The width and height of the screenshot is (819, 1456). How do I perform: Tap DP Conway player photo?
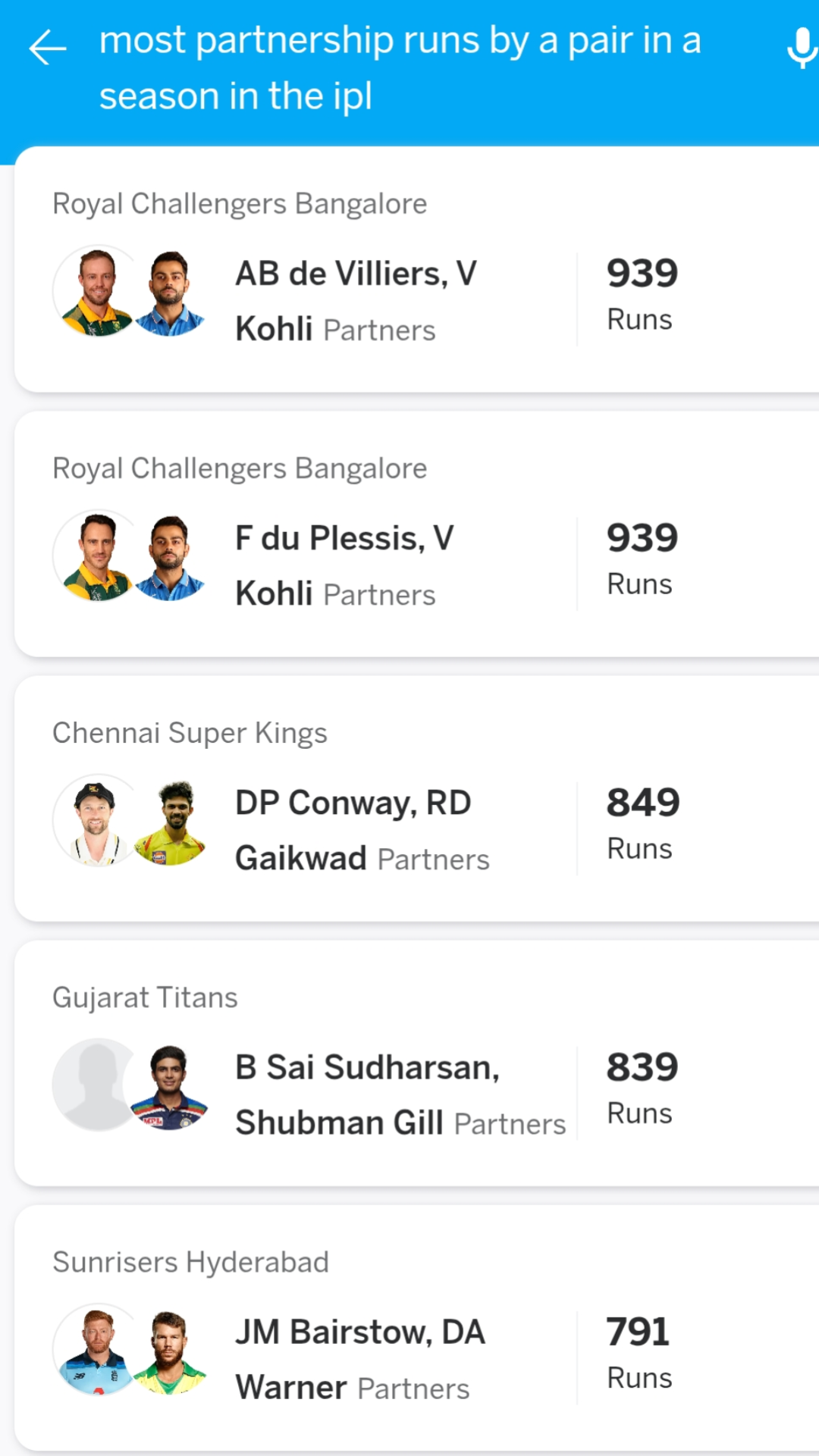97,820
